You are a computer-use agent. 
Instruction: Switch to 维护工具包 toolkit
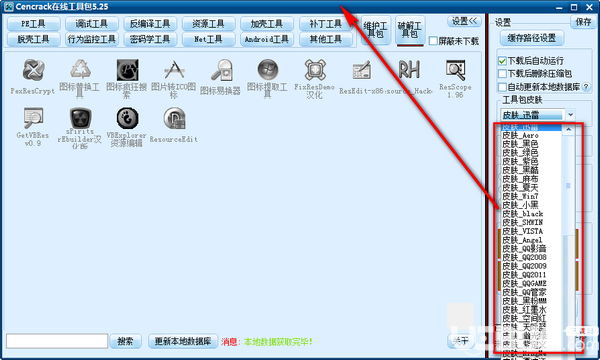tap(375, 30)
